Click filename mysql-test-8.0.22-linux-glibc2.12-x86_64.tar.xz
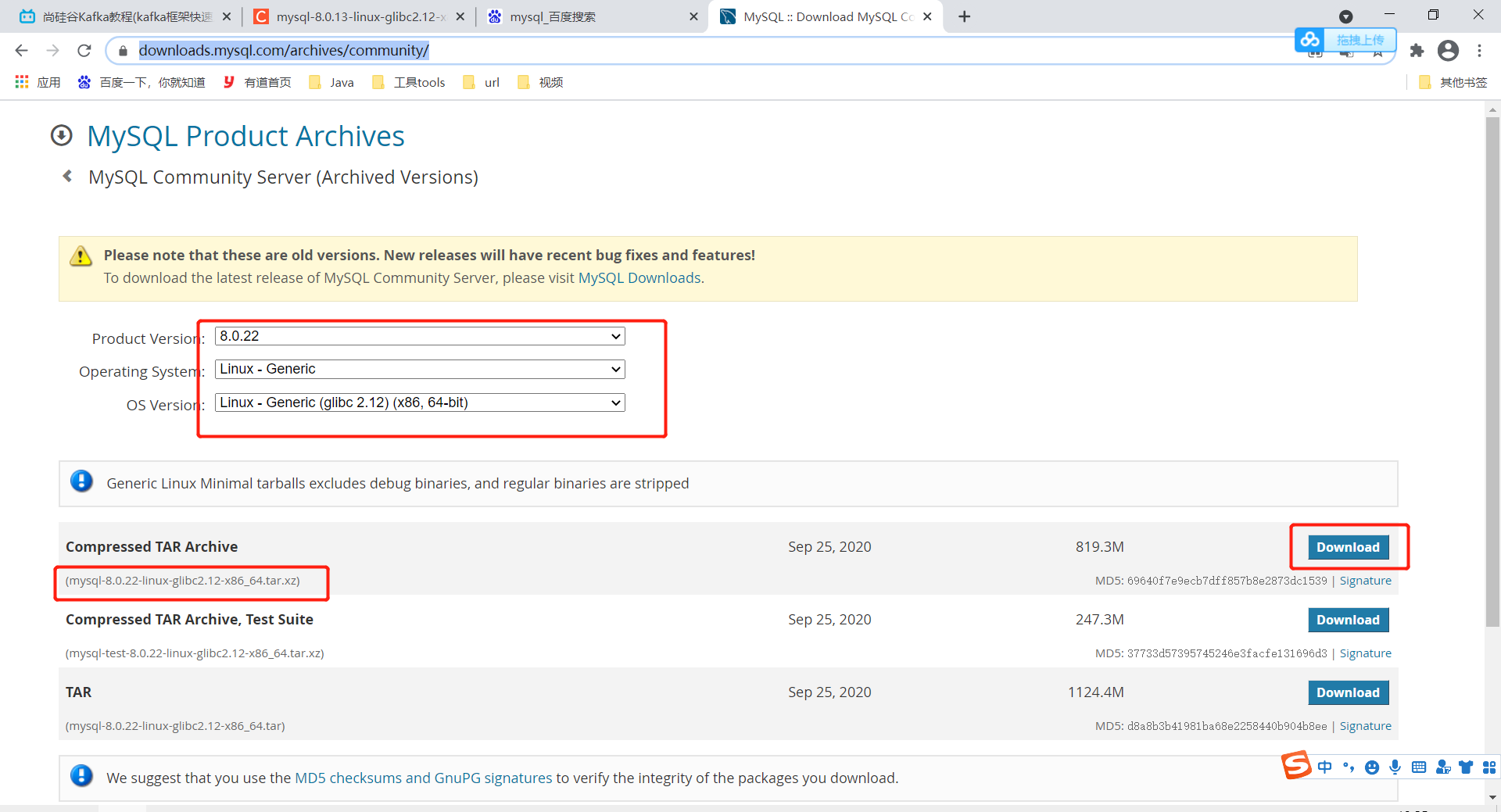This screenshot has height=812, width=1501. (x=195, y=653)
